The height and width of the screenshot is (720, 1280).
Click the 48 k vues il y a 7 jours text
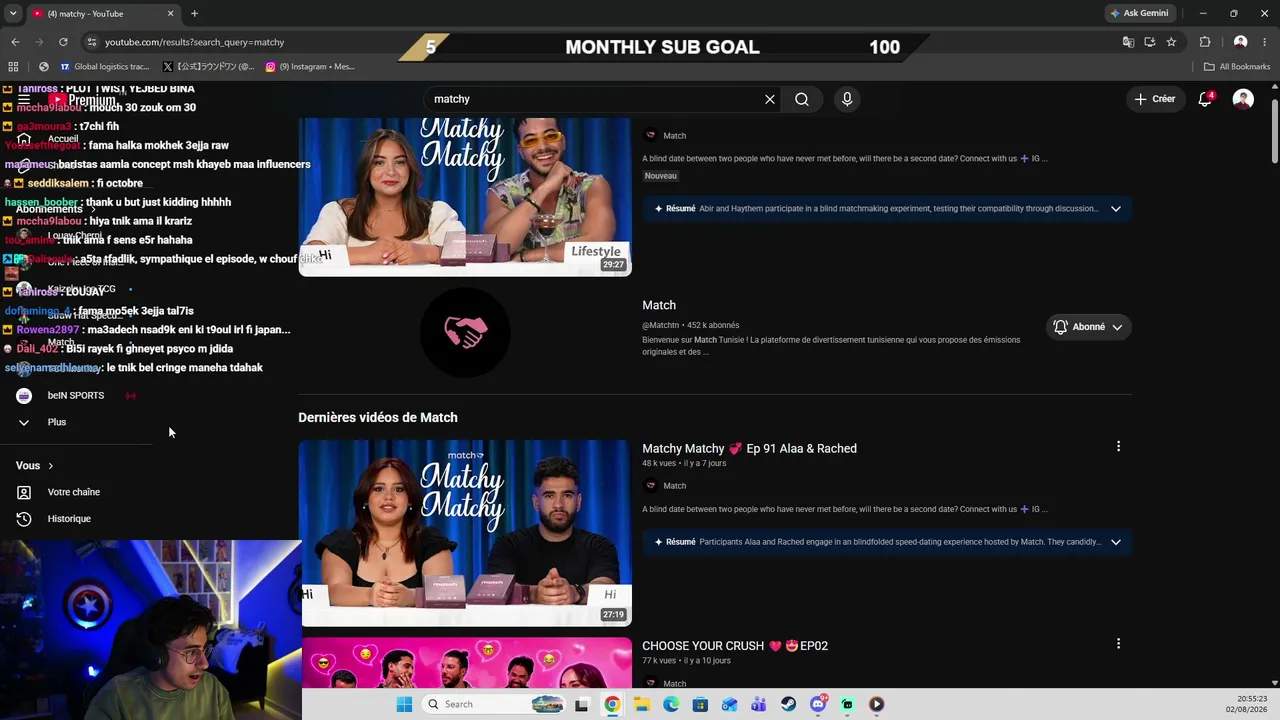pyautogui.click(x=684, y=463)
